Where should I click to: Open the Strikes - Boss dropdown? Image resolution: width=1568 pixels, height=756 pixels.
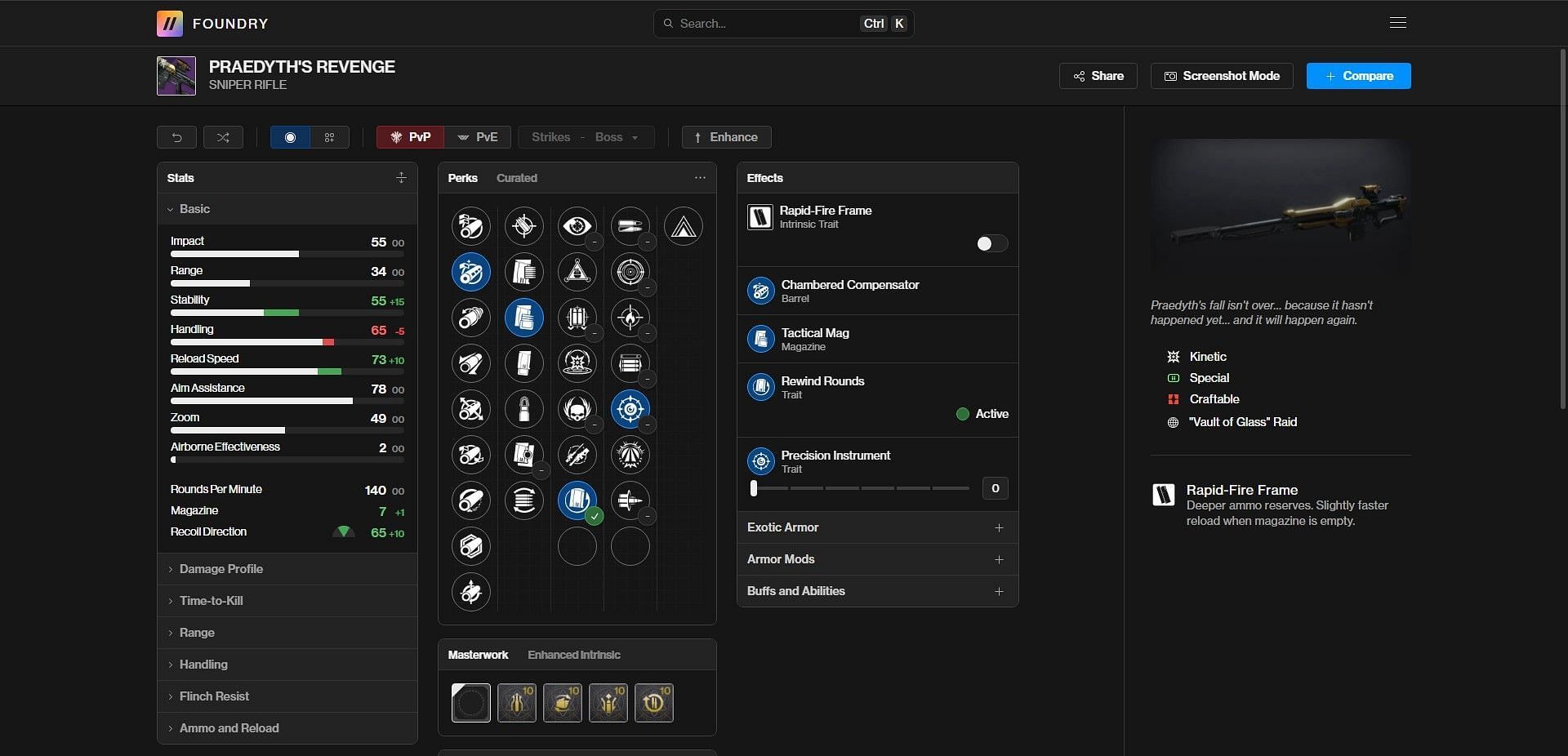[x=586, y=137]
